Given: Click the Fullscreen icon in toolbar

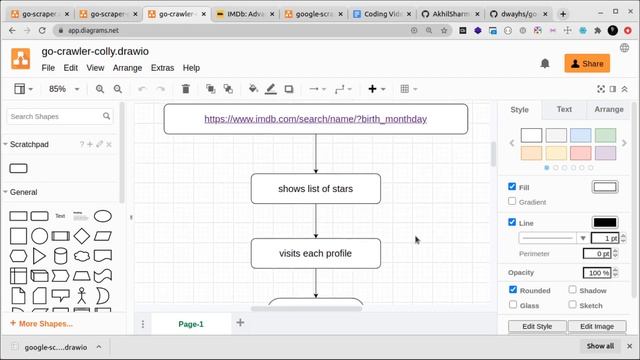Looking at the screenshot, I should pos(601,89).
